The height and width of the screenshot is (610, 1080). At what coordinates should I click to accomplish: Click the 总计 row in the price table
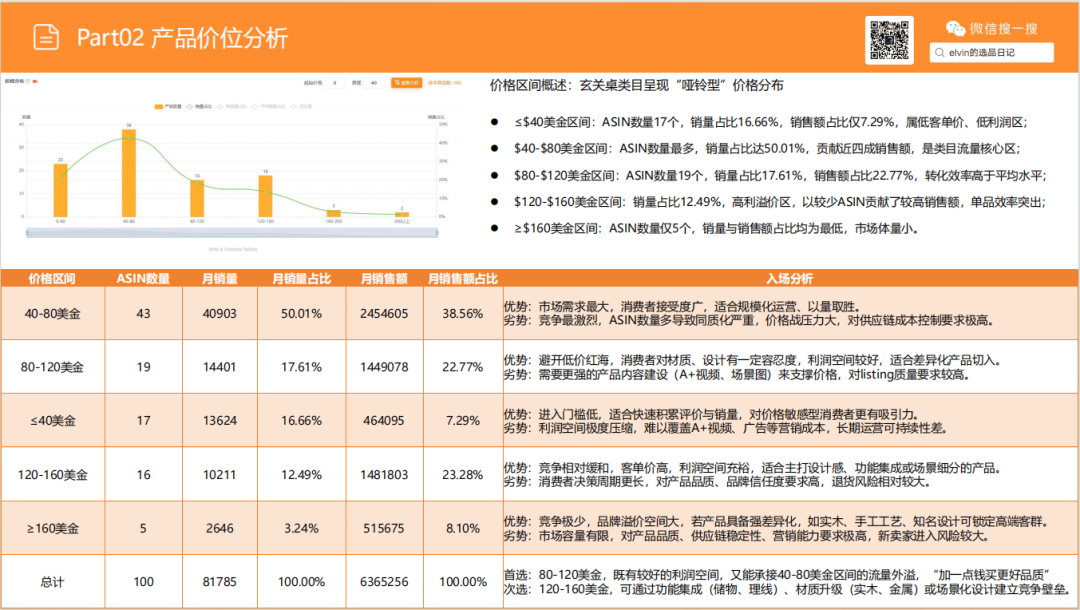point(52,581)
